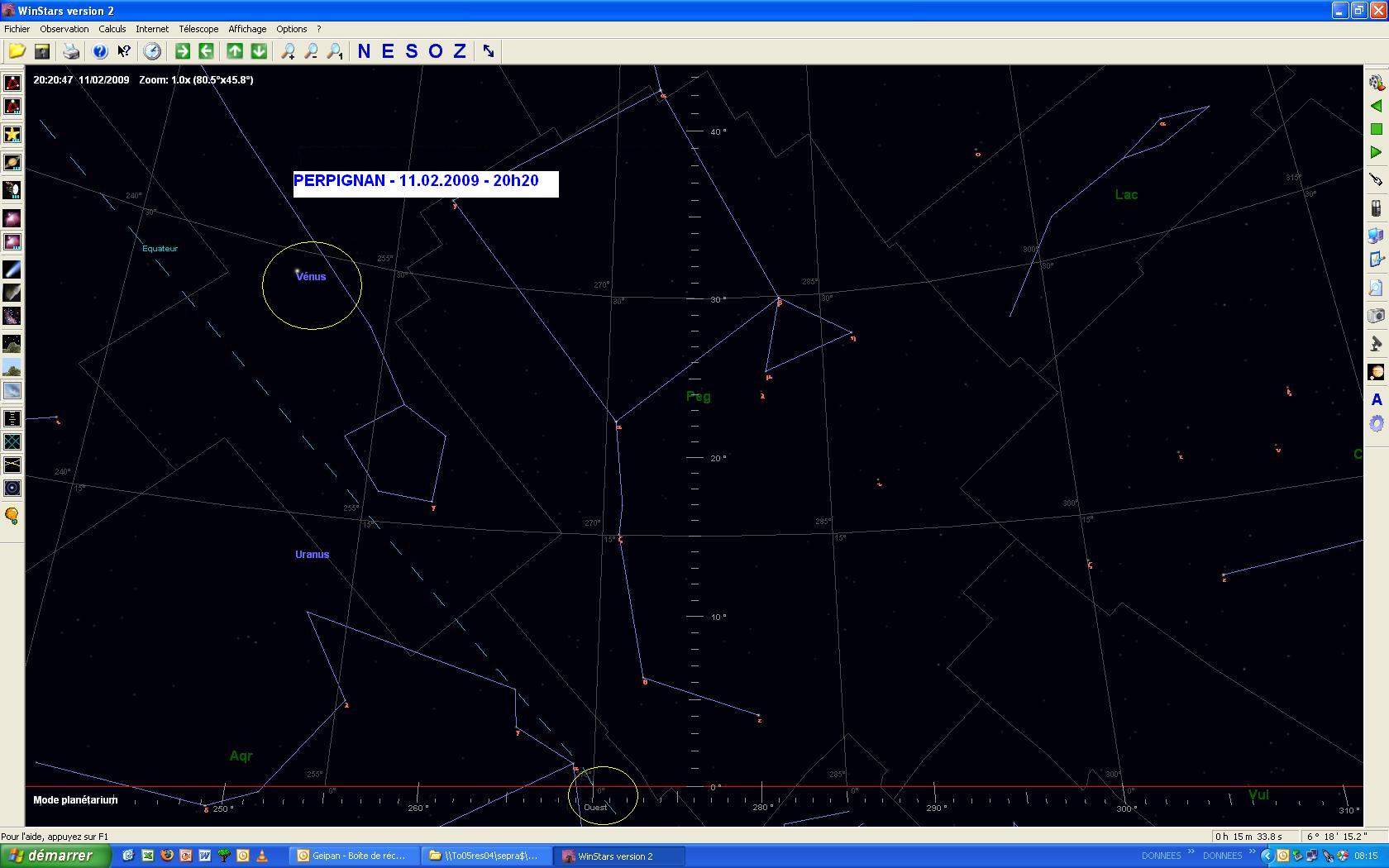The height and width of the screenshot is (868, 1389).
Task: Open the Calculs menu
Action: coord(112,29)
